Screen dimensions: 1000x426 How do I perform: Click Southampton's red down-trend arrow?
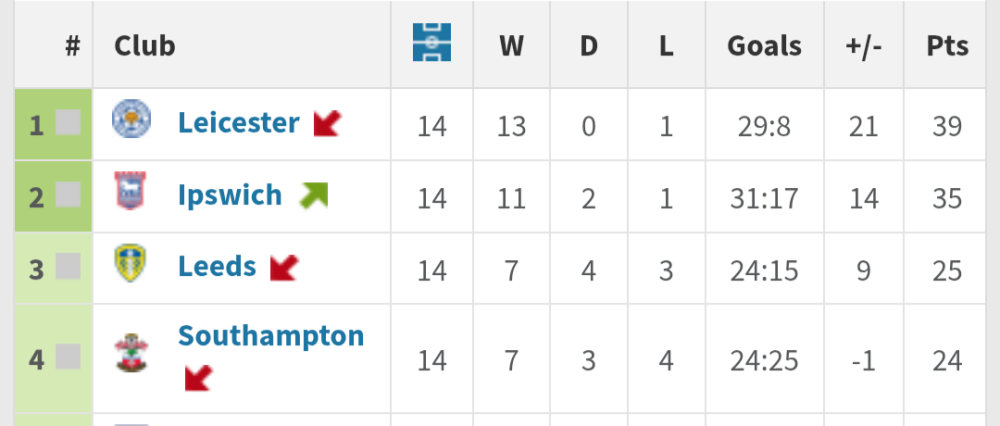(199, 378)
